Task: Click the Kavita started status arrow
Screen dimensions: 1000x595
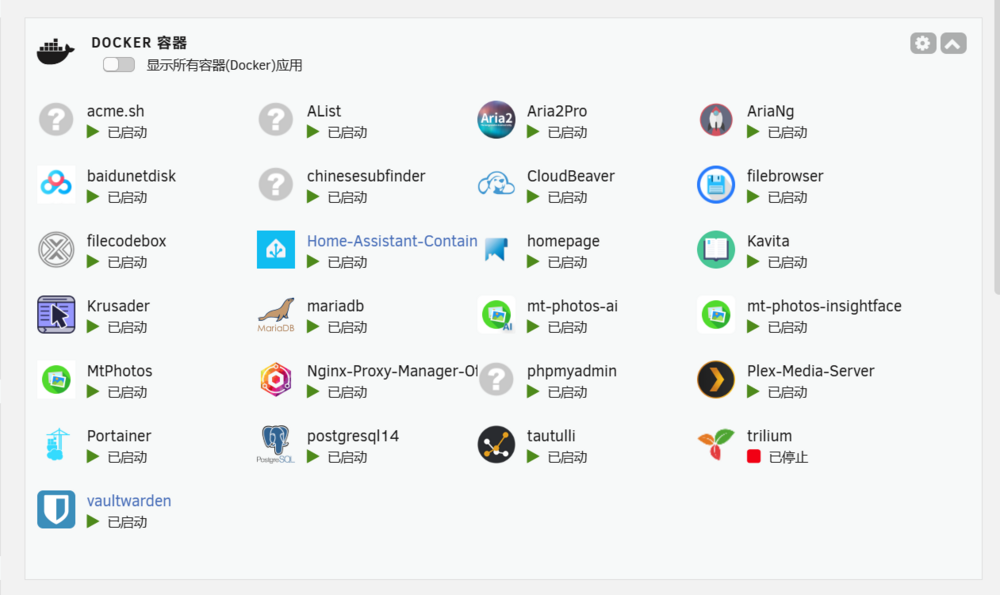Action: pos(753,261)
